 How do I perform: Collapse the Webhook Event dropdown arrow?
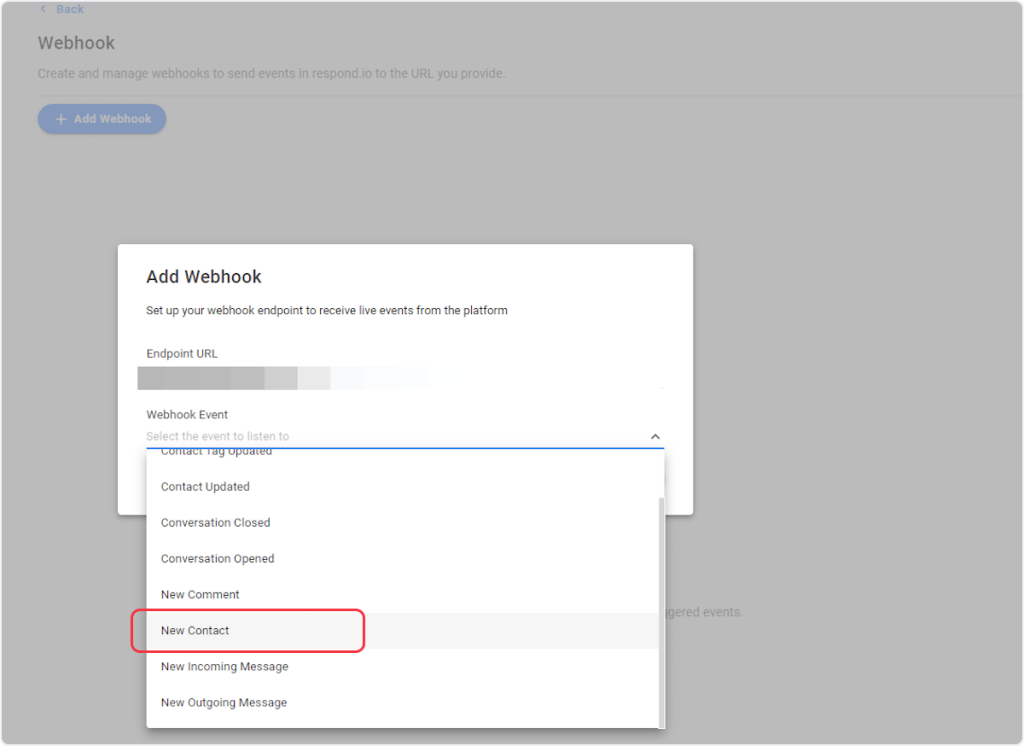[x=655, y=437]
